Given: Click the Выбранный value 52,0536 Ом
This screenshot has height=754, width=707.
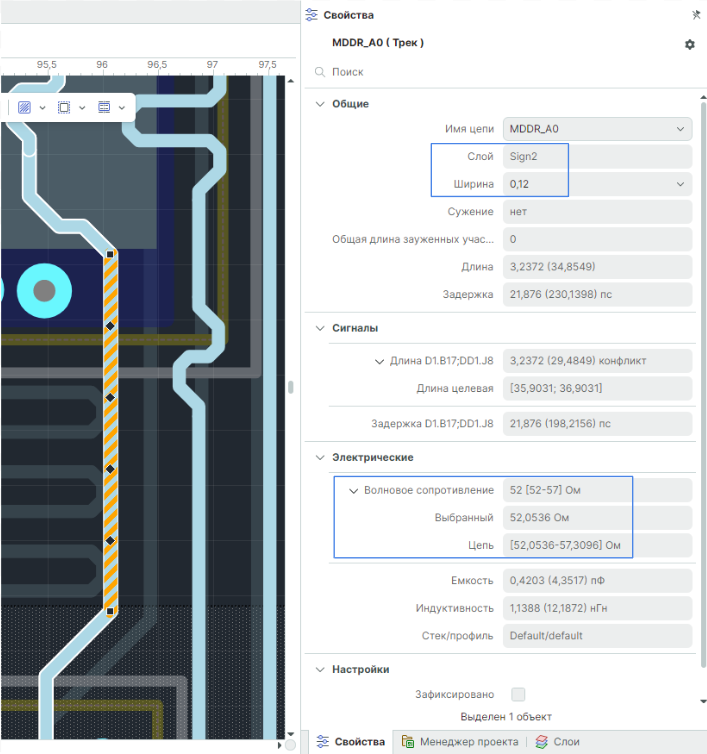Looking at the screenshot, I should [598, 517].
